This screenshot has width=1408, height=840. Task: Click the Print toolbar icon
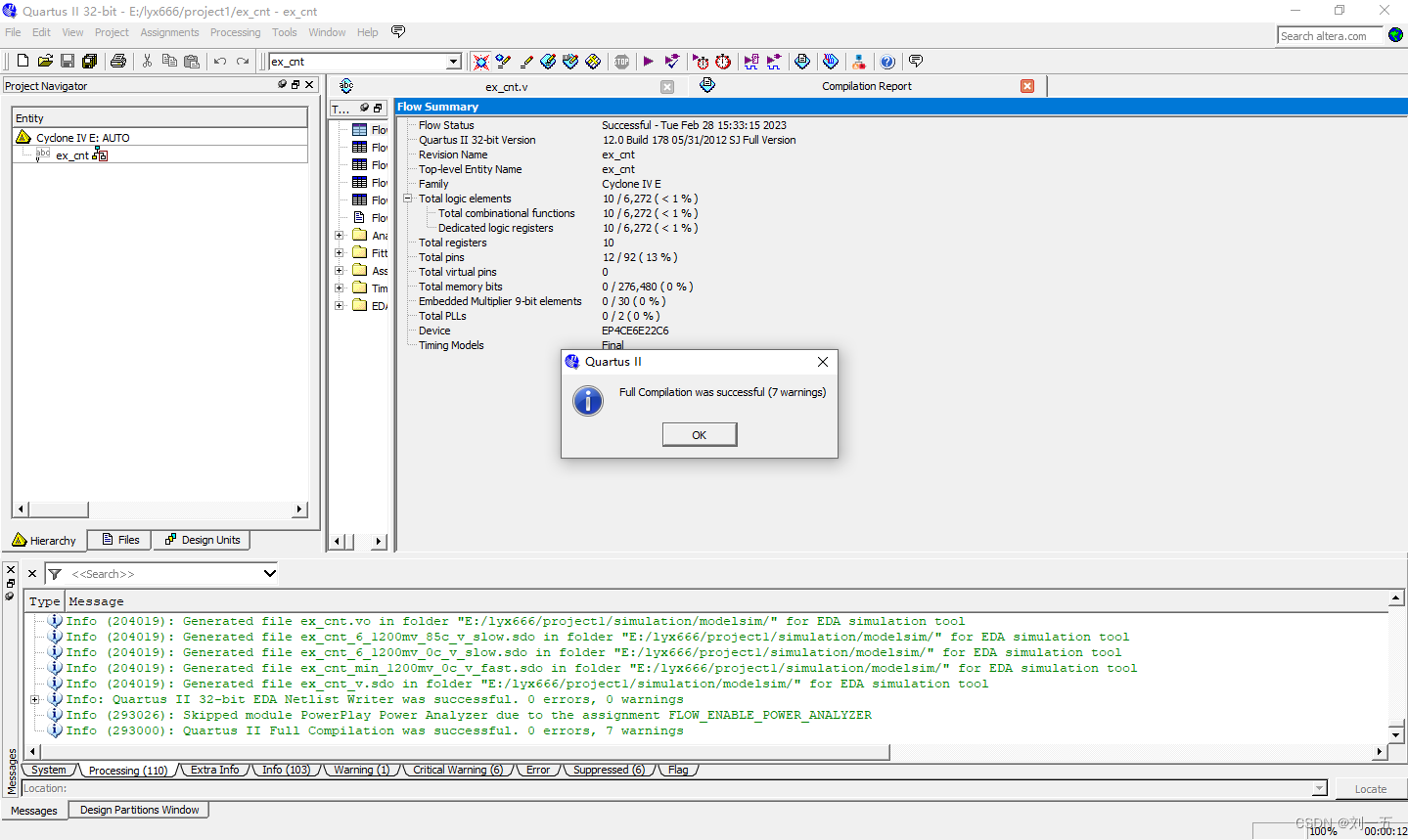click(x=118, y=61)
